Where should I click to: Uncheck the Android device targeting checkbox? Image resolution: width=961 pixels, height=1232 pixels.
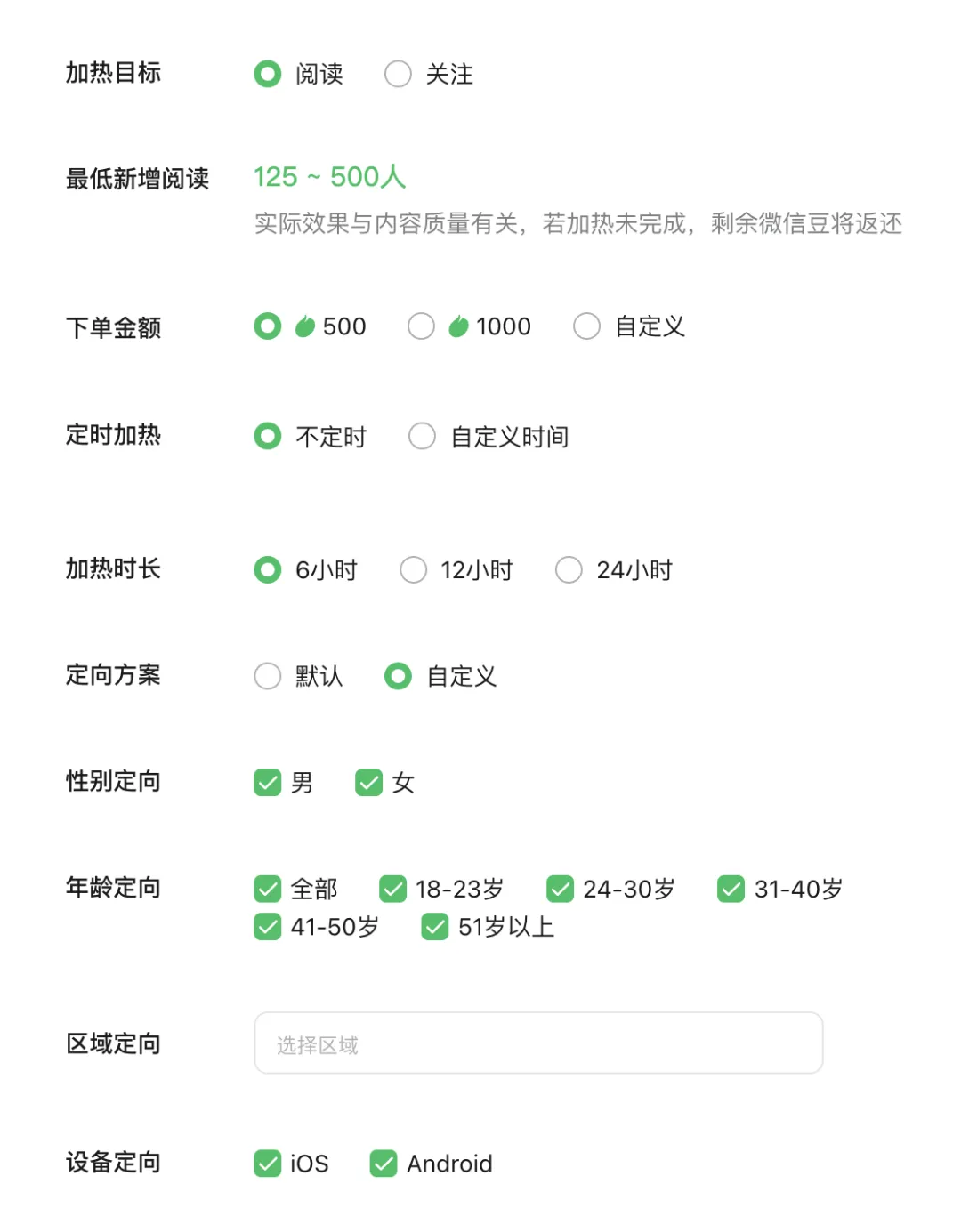[384, 1164]
